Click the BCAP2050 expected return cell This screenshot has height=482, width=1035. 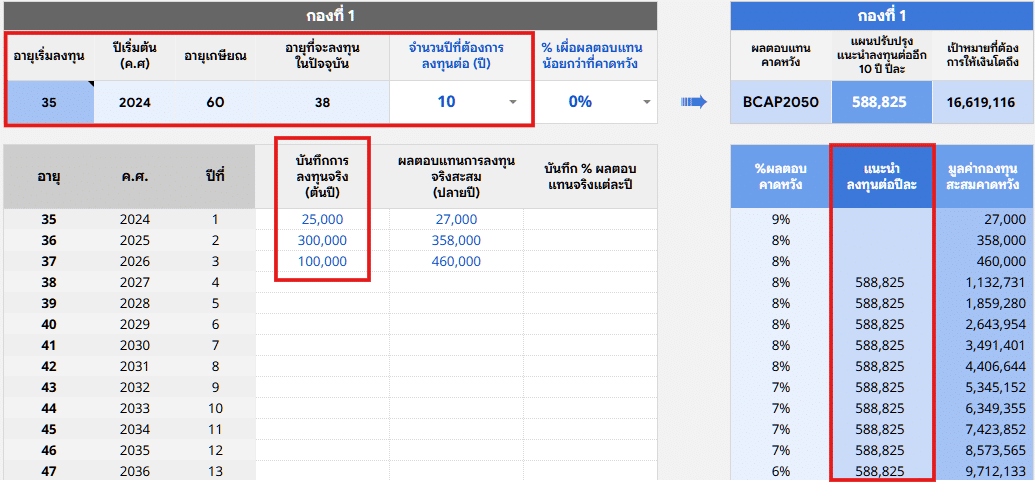tap(781, 102)
